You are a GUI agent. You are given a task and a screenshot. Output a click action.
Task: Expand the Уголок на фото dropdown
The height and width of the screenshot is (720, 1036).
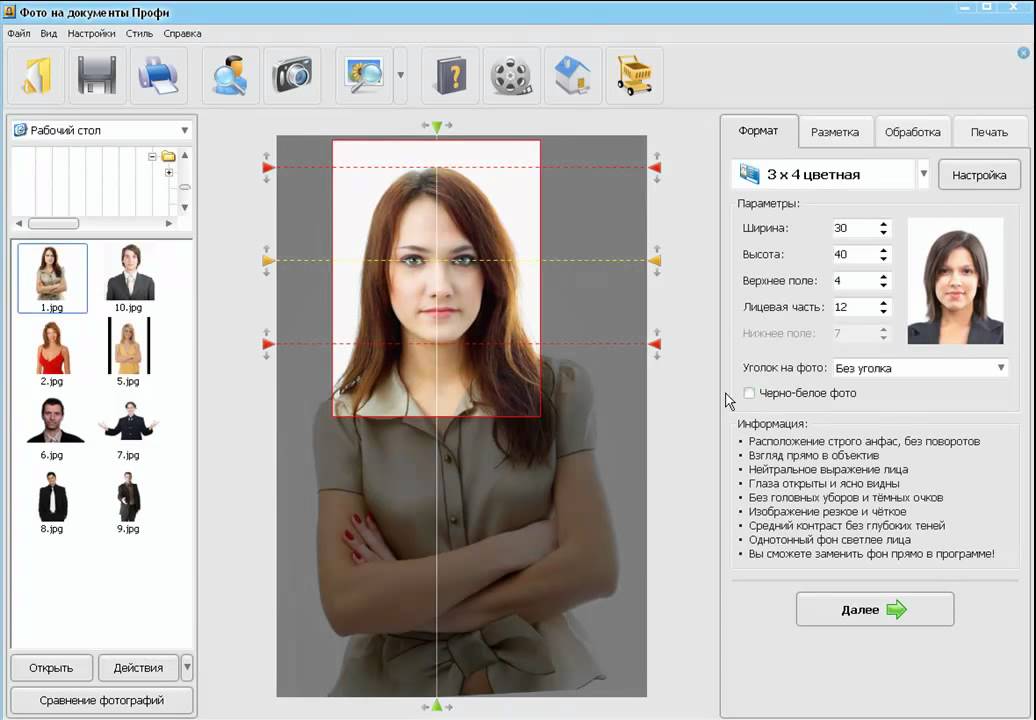[1001, 368]
